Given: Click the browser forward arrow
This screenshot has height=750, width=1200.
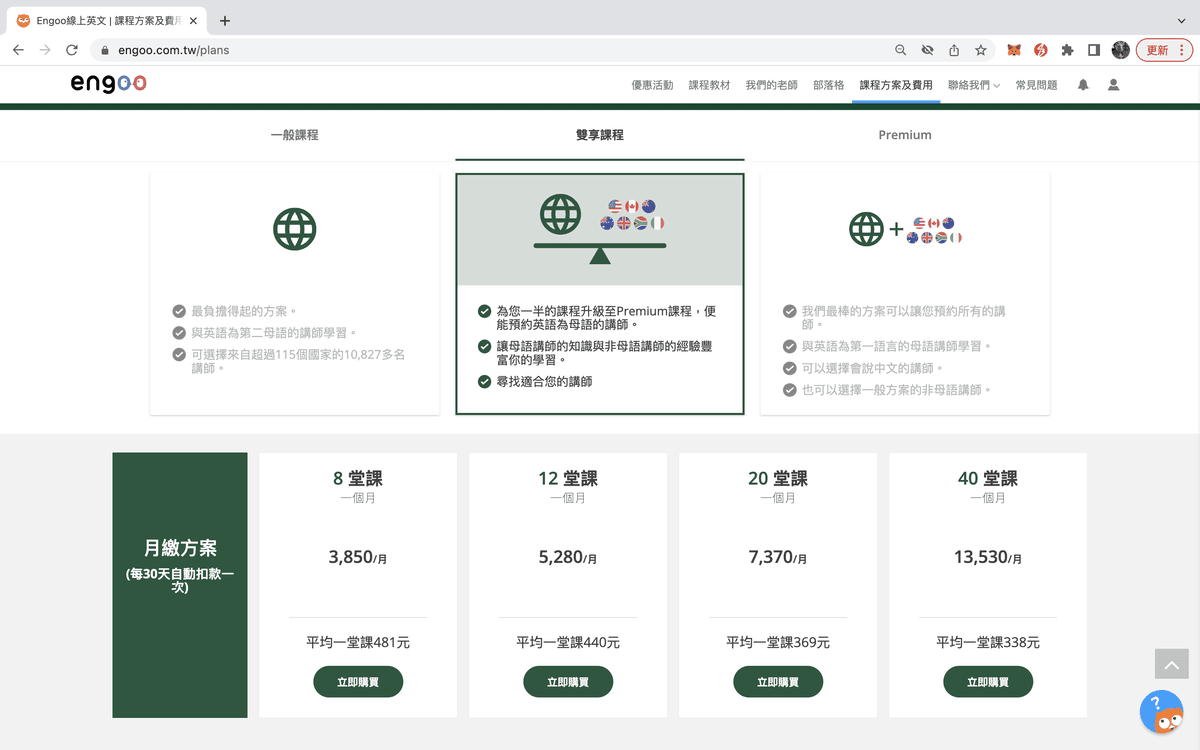Looking at the screenshot, I should click(x=45, y=50).
